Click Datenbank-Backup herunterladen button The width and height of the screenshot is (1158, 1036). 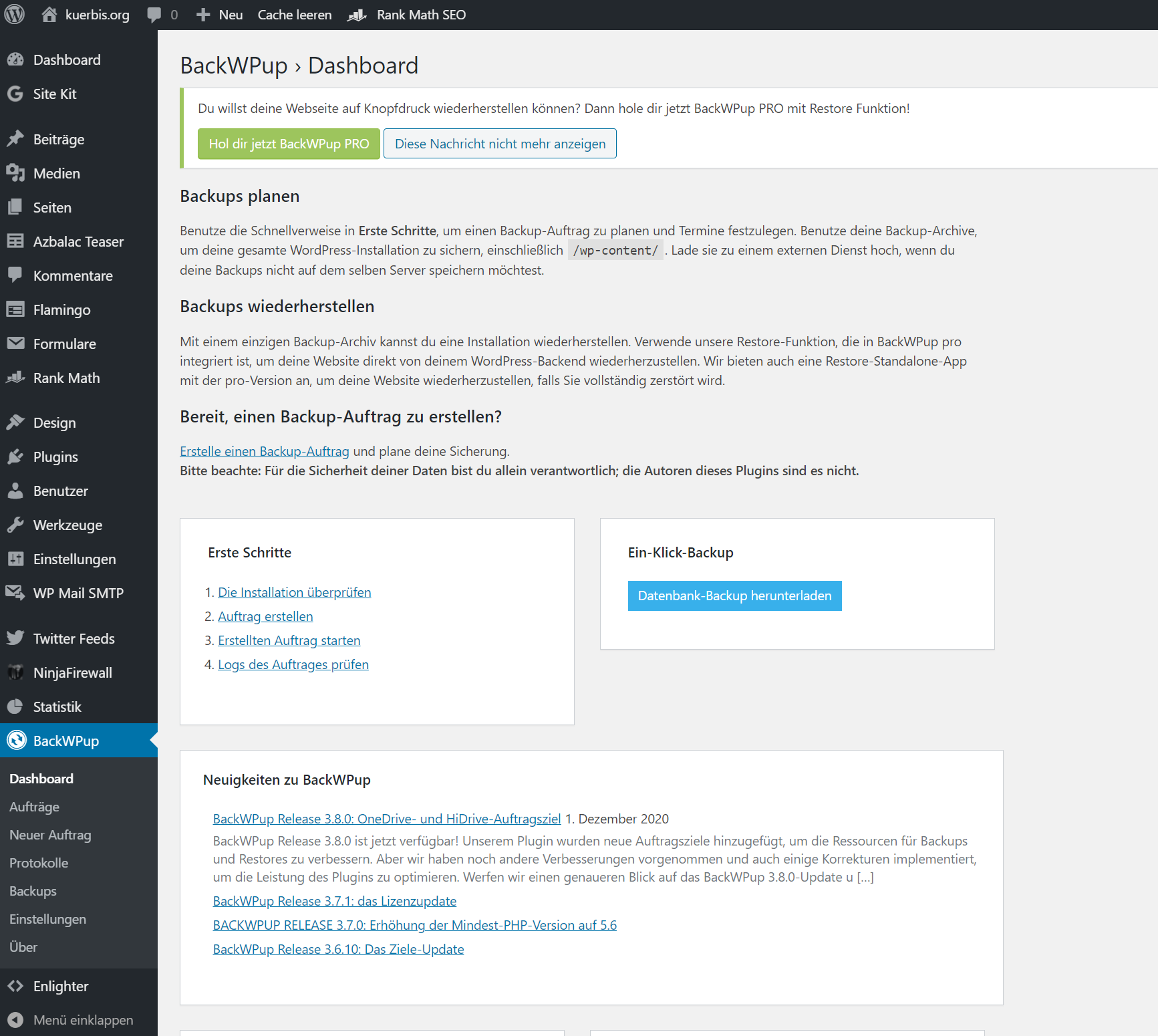coord(734,596)
